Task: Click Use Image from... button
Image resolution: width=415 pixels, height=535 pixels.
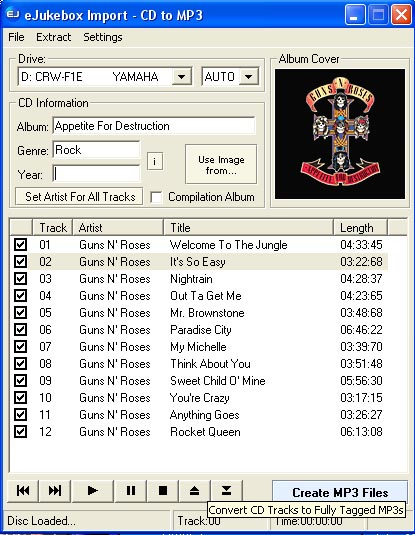Action: click(x=221, y=164)
